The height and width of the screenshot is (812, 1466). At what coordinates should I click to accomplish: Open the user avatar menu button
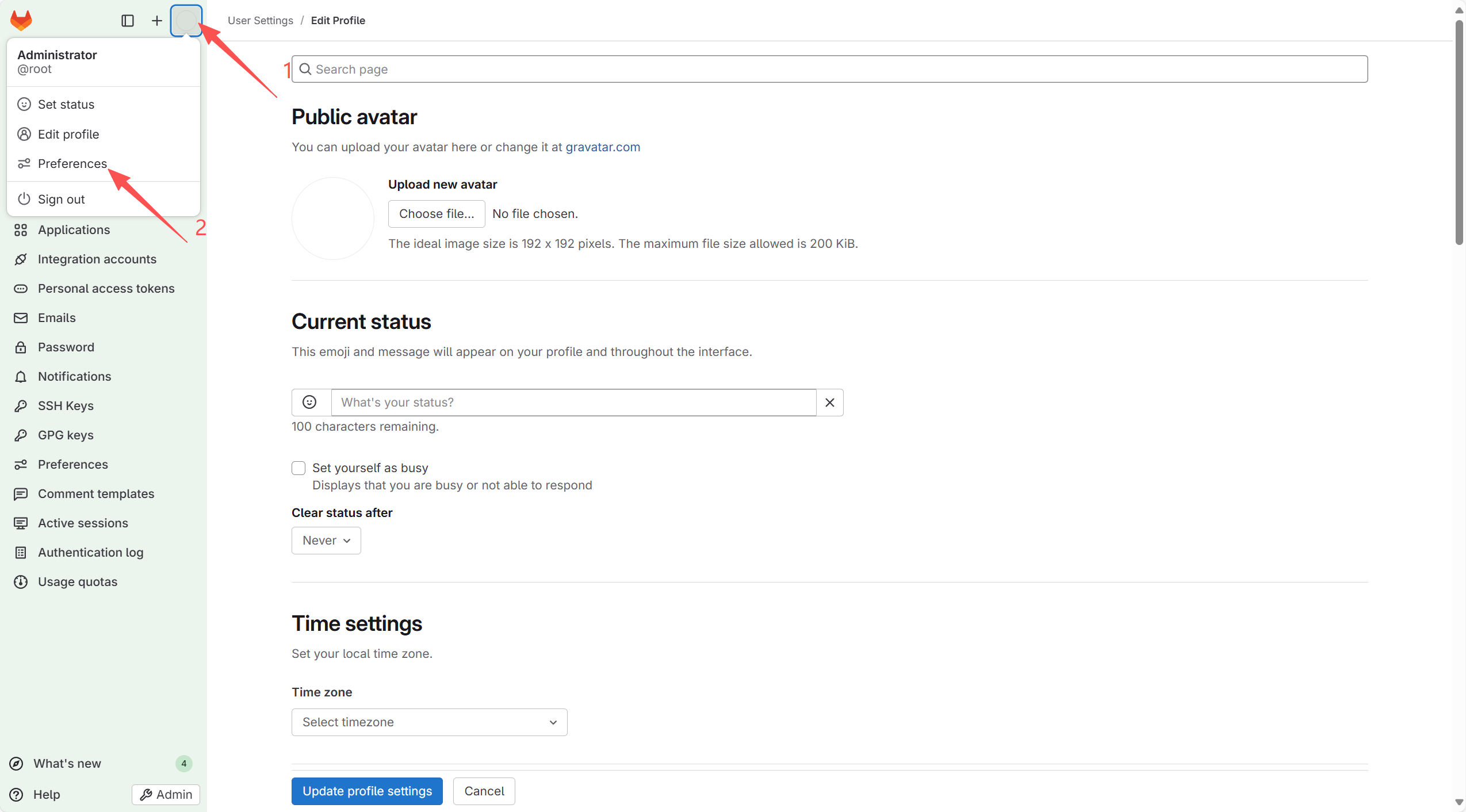point(186,21)
